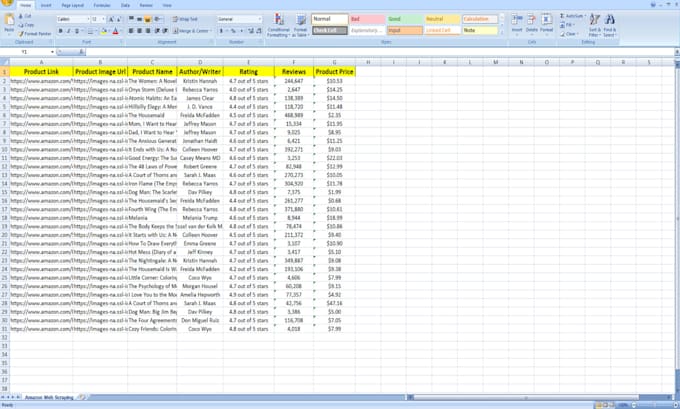Center text horizontally

140,31
